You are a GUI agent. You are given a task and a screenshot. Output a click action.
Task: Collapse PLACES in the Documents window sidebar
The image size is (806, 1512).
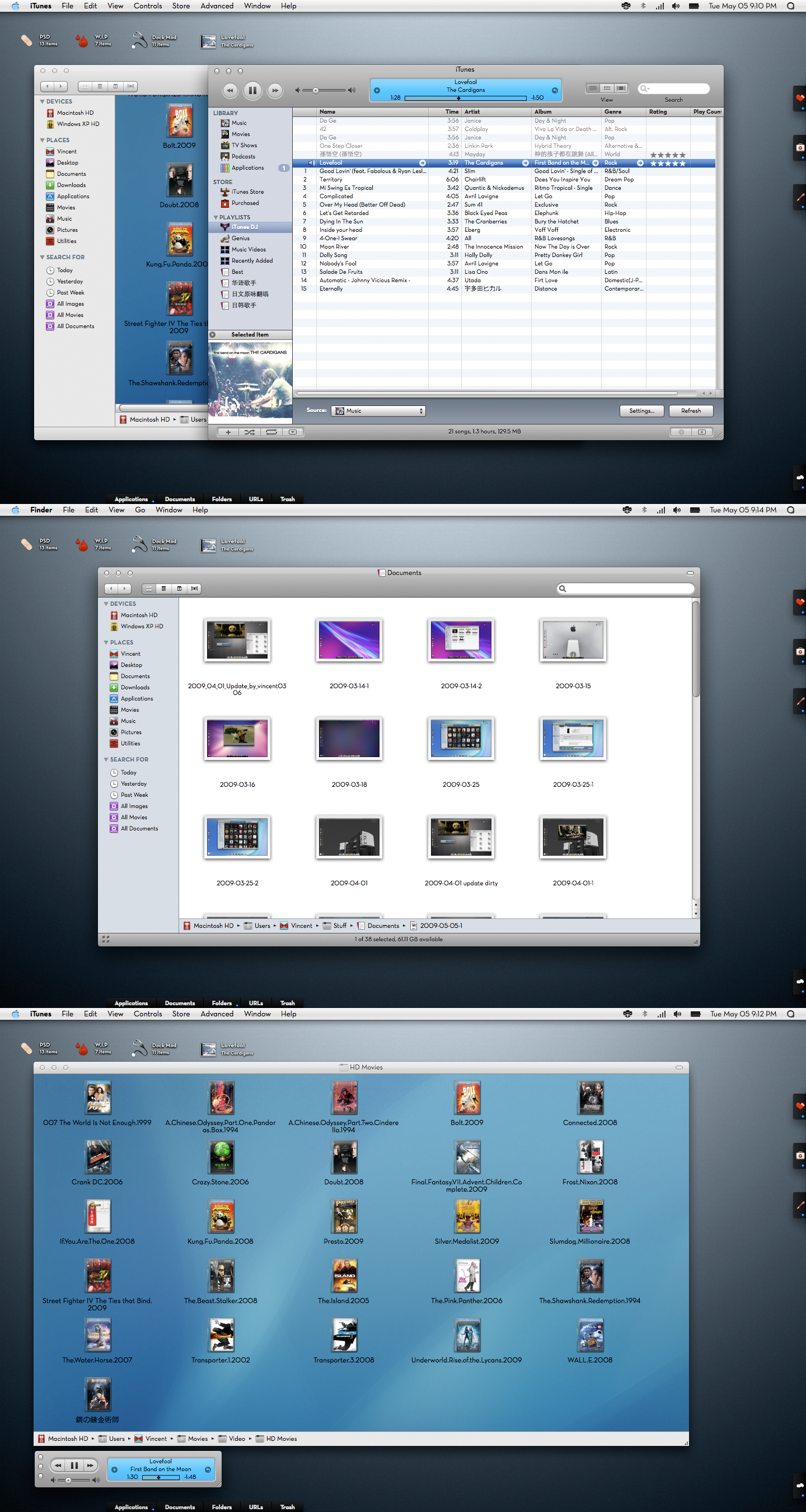(x=106, y=643)
